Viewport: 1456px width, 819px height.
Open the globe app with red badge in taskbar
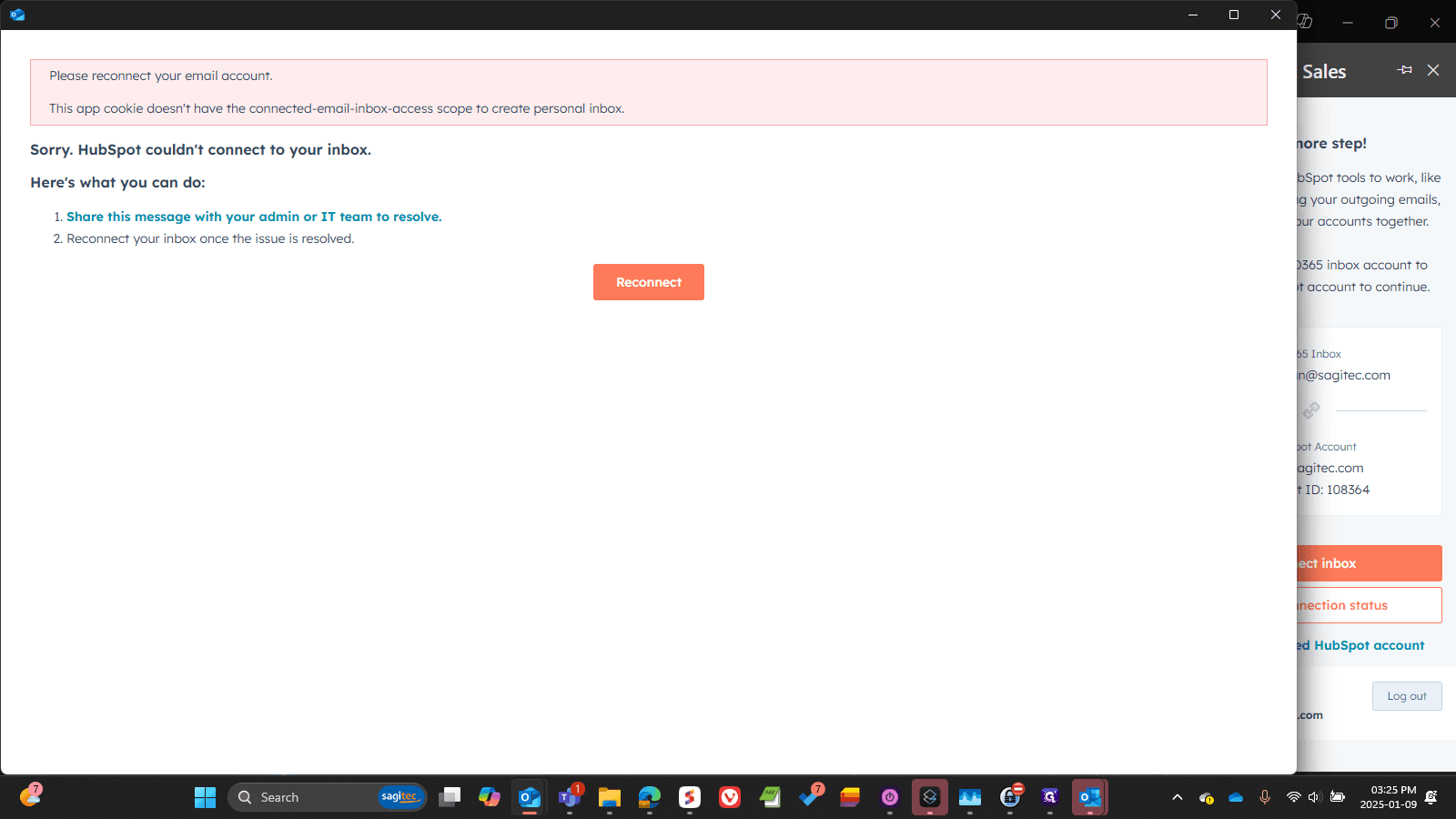(1010, 797)
